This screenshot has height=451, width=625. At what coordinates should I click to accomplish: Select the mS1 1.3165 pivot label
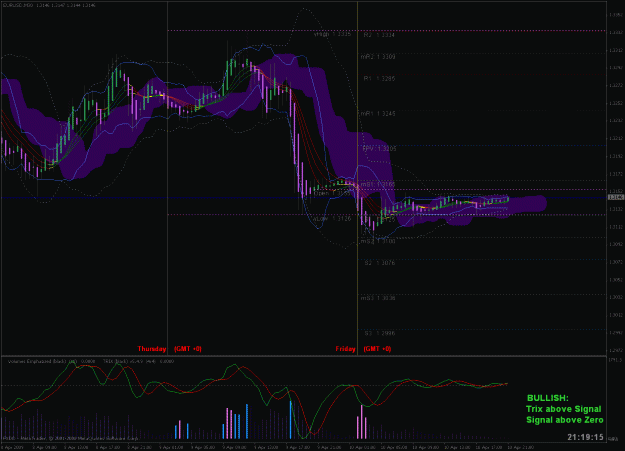[x=378, y=185]
